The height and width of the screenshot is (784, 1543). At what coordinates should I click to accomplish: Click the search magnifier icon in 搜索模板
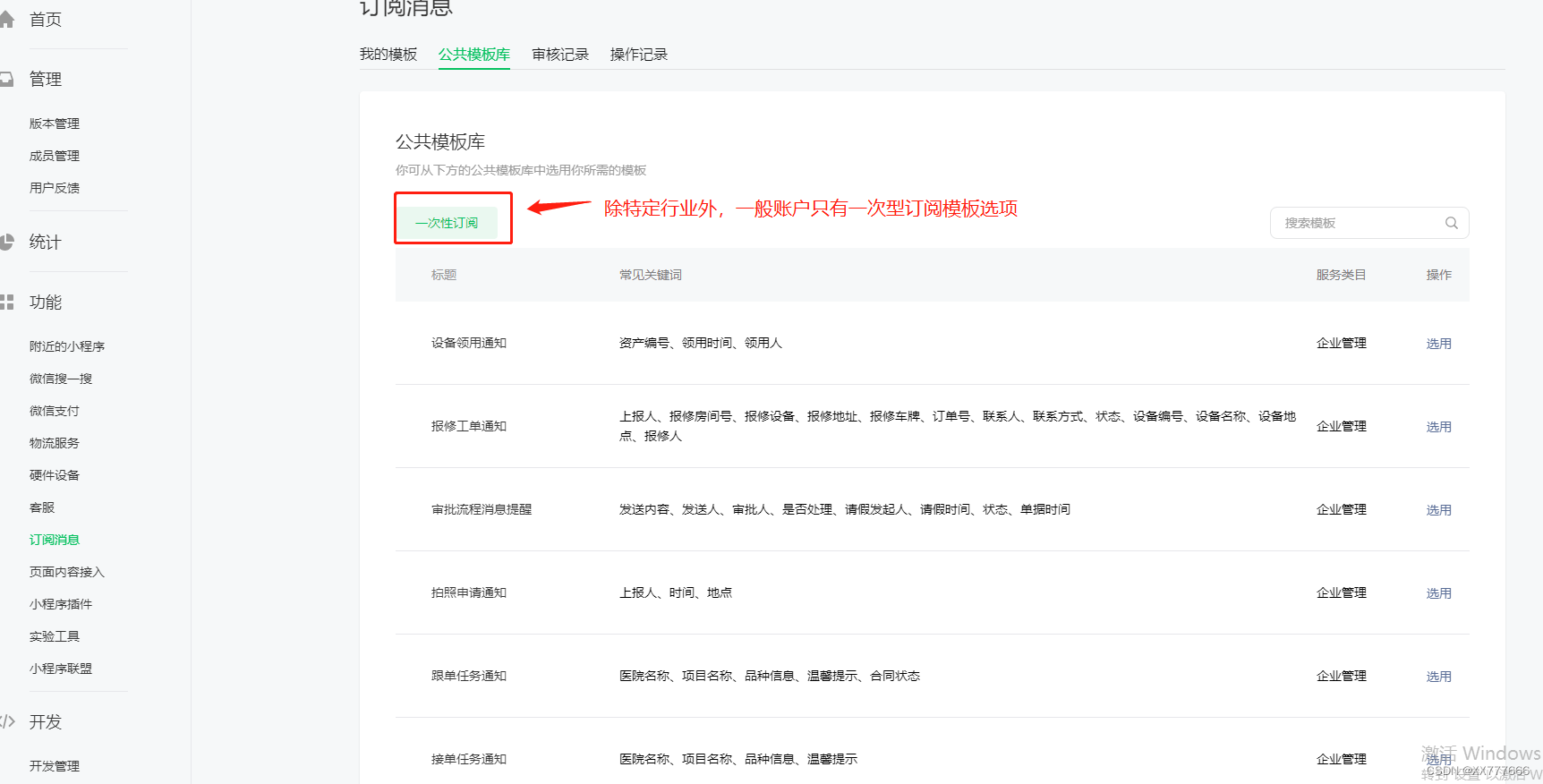click(1451, 223)
